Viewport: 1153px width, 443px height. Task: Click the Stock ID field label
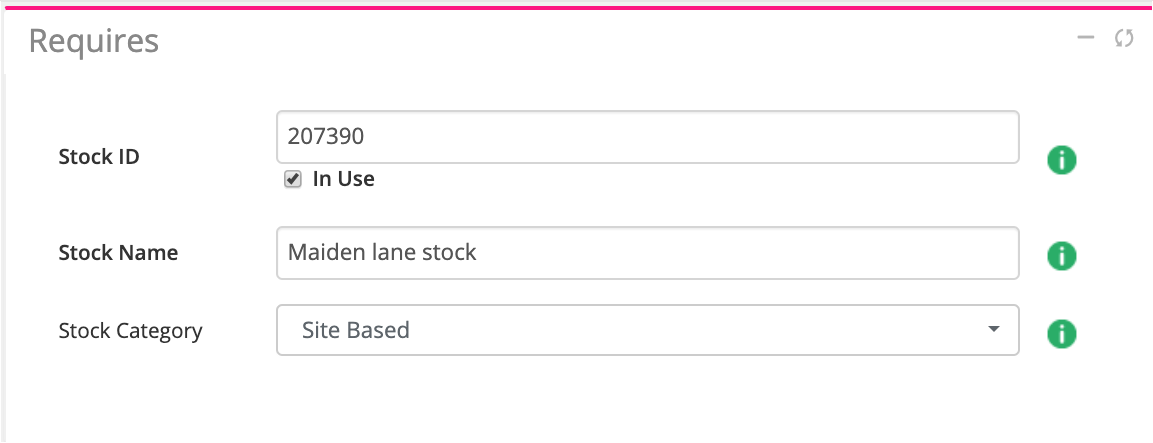(x=99, y=157)
